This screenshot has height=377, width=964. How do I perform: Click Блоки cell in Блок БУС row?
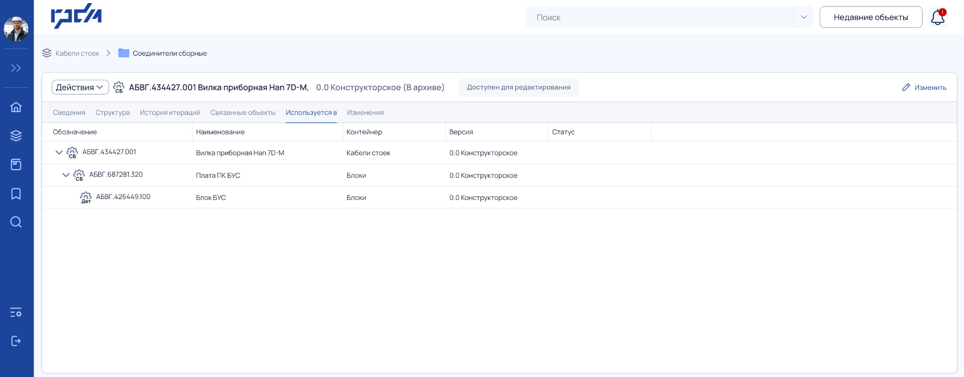click(357, 198)
